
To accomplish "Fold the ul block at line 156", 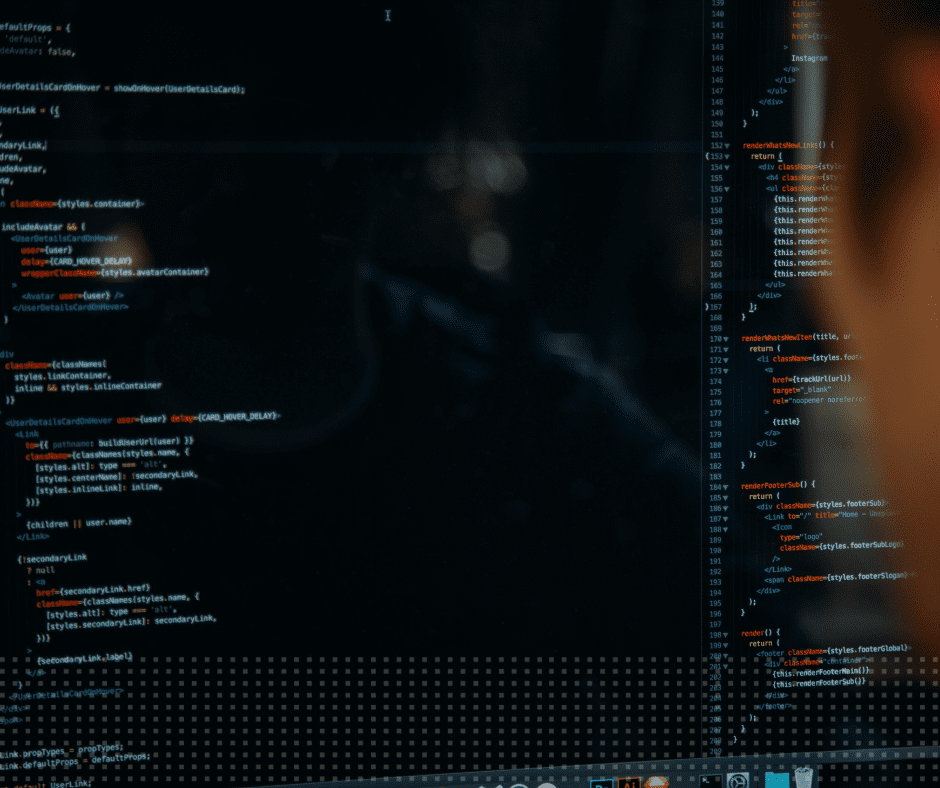I will [x=727, y=189].
